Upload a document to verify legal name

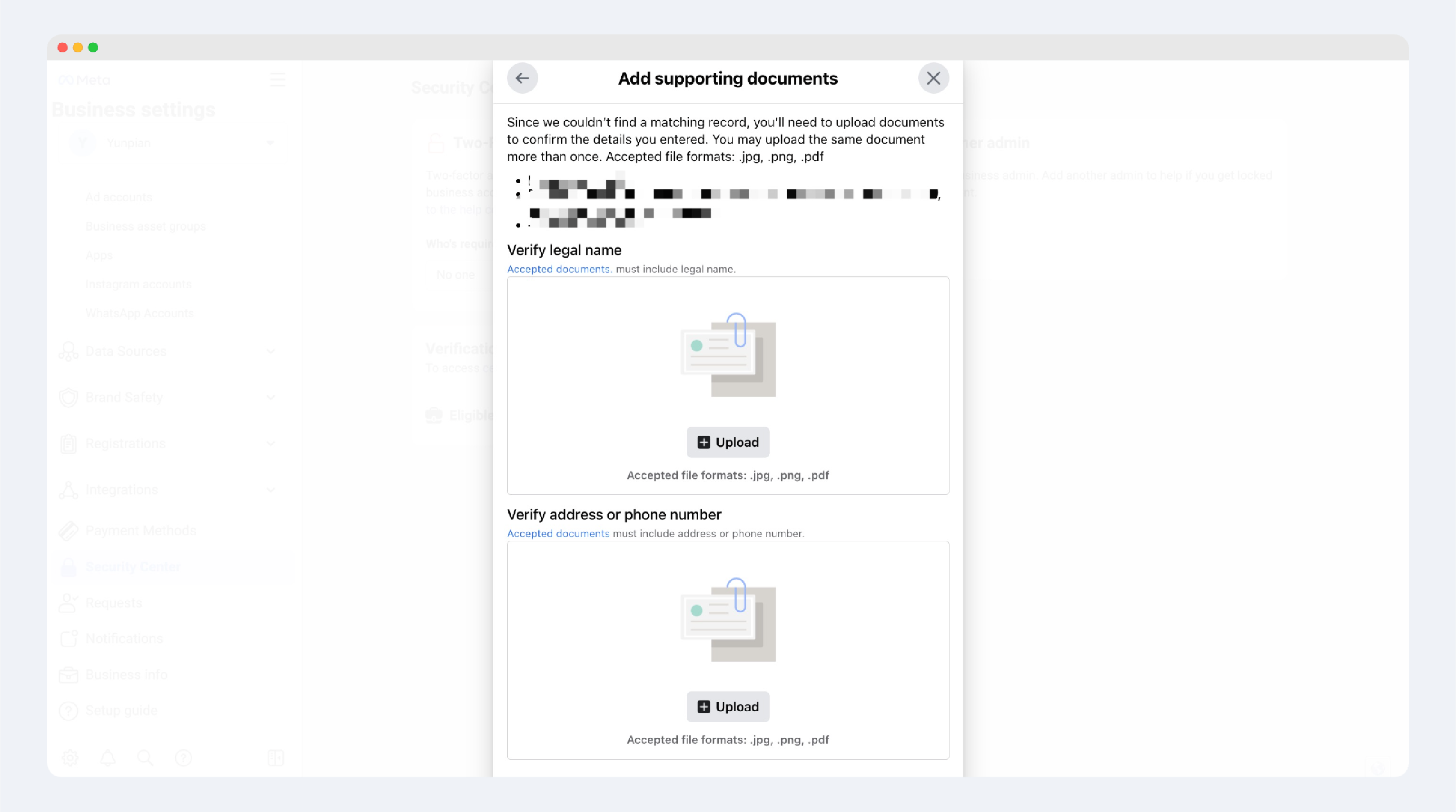727,442
